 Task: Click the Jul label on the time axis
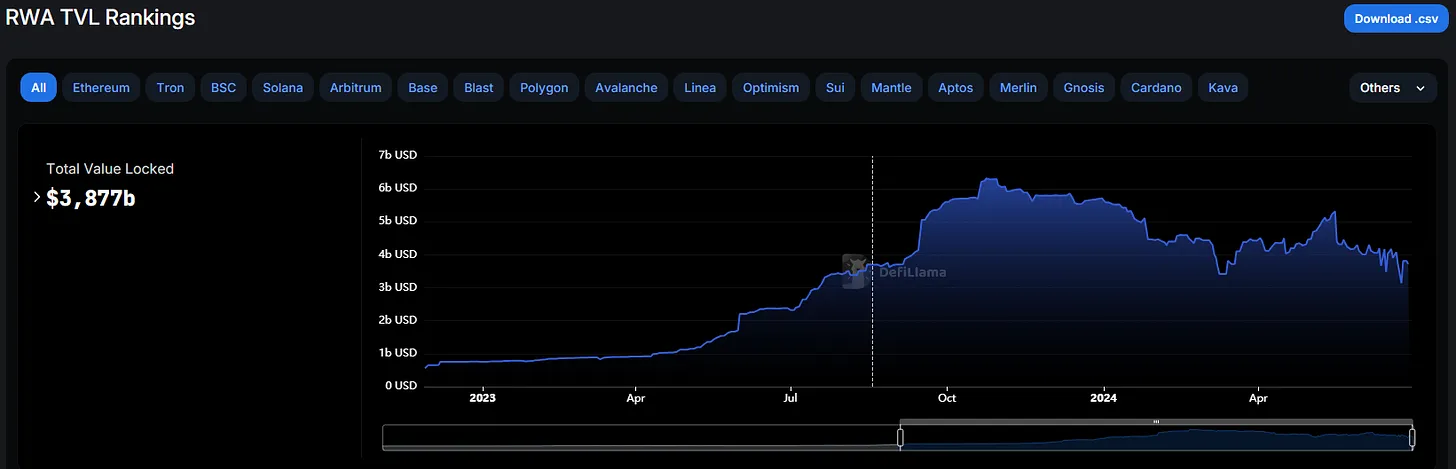click(791, 398)
